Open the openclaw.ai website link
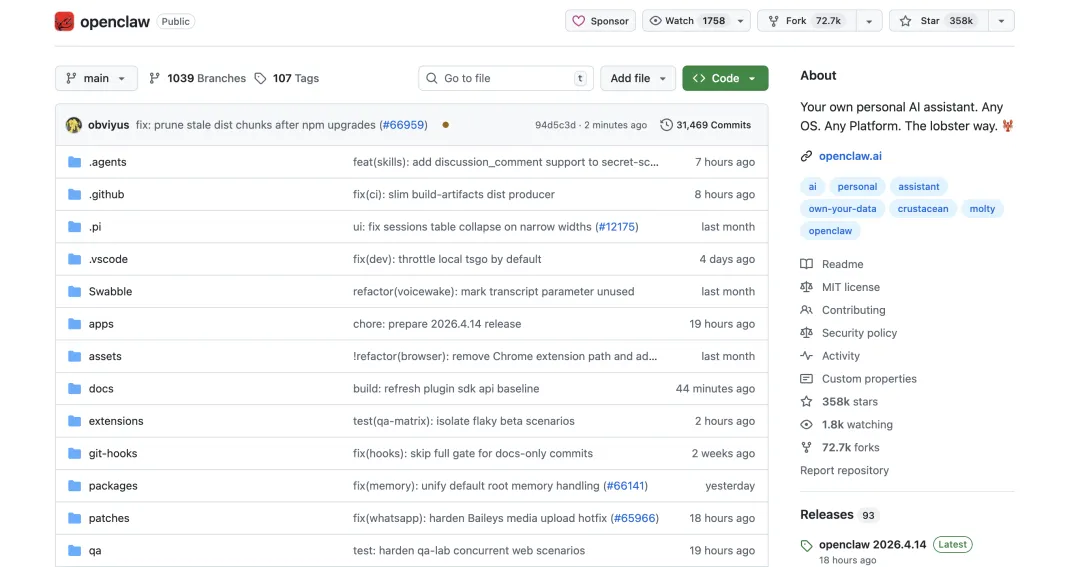 coord(850,156)
